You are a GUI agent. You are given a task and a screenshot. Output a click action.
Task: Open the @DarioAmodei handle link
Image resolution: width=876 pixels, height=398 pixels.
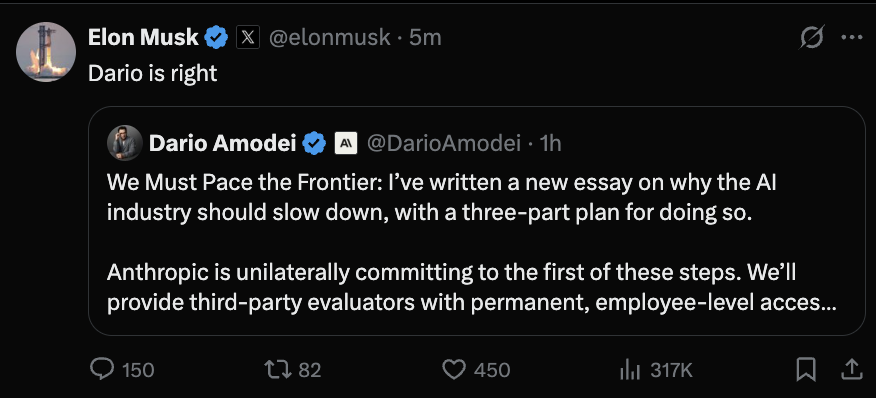[444, 144]
